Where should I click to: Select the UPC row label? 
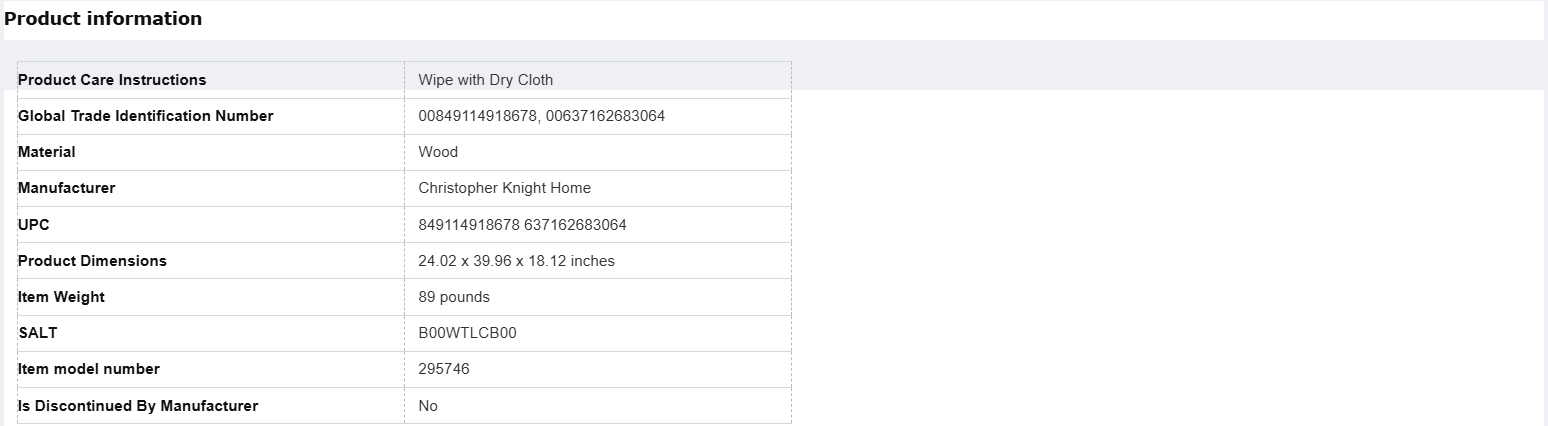(x=34, y=225)
